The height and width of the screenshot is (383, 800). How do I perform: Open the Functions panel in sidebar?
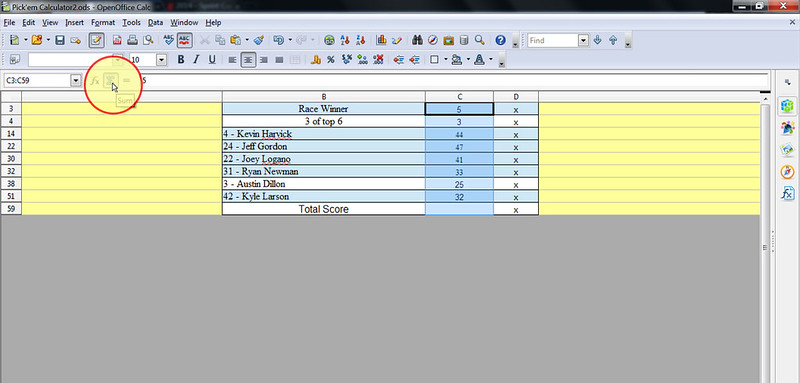point(787,193)
